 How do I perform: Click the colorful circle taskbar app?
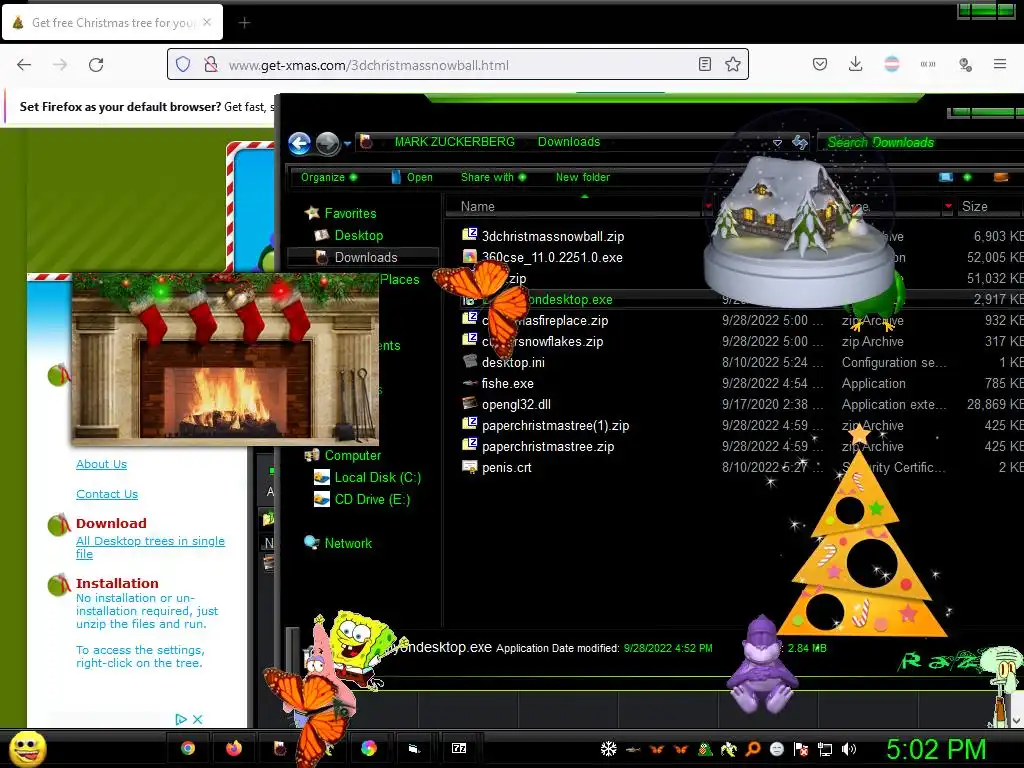click(x=369, y=748)
